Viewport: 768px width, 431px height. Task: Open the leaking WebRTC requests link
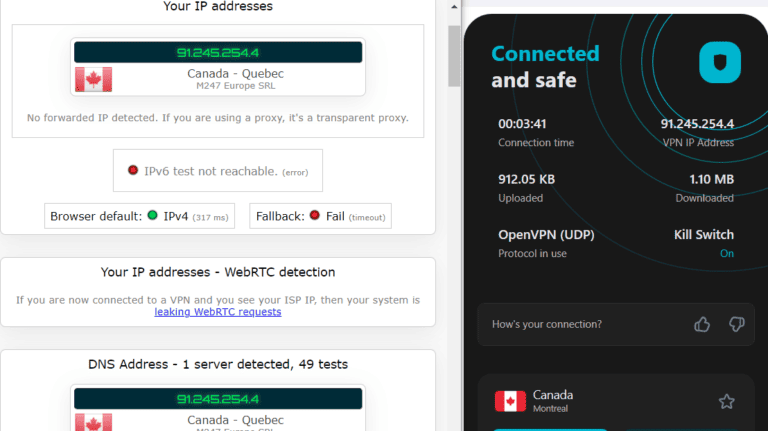coord(217,312)
